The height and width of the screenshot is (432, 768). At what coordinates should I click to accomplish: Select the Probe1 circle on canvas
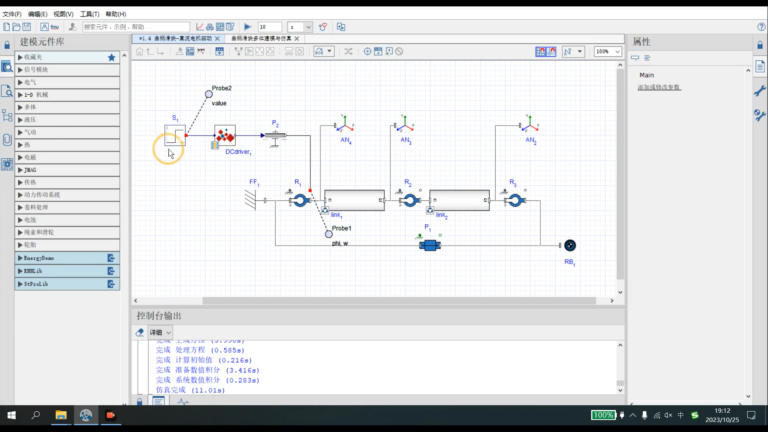tap(329, 234)
